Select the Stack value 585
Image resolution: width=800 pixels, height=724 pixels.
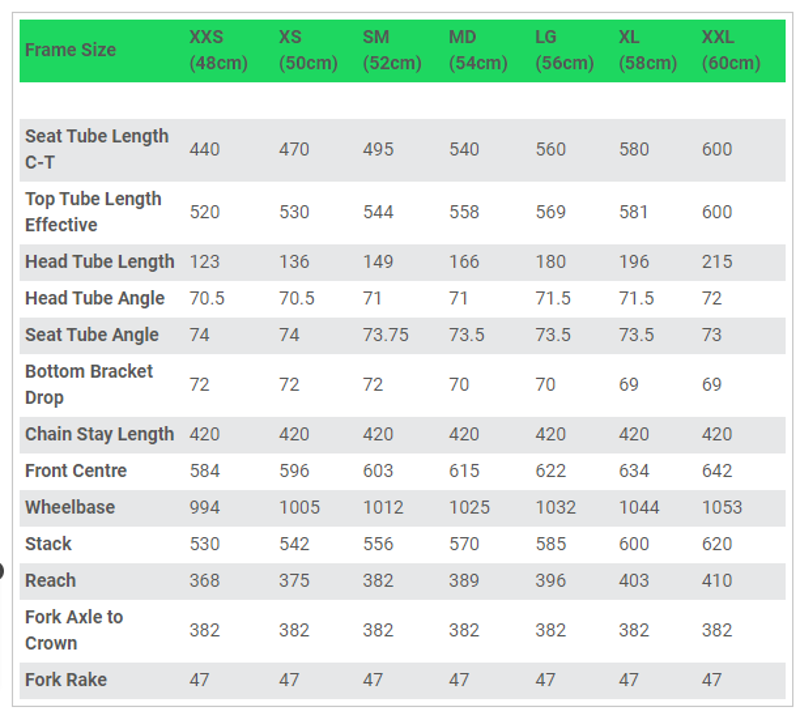pos(550,544)
